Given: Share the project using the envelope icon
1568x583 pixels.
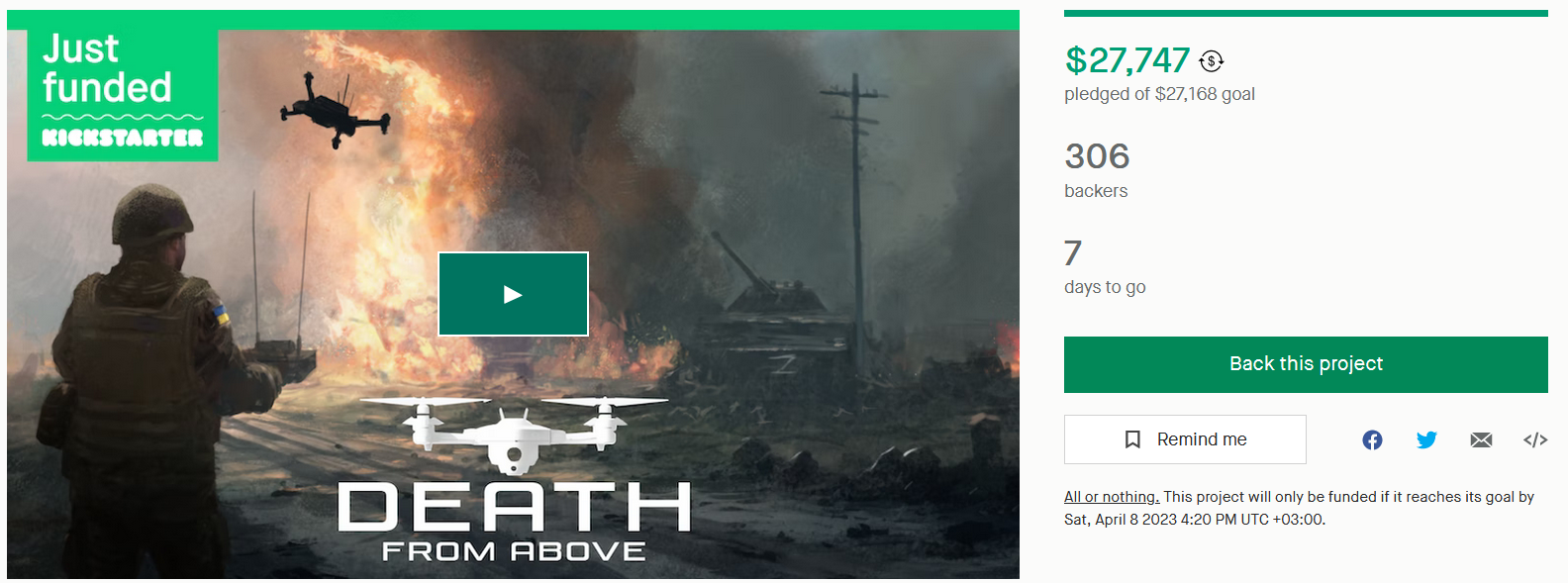Looking at the screenshot, I should 1481,439.
